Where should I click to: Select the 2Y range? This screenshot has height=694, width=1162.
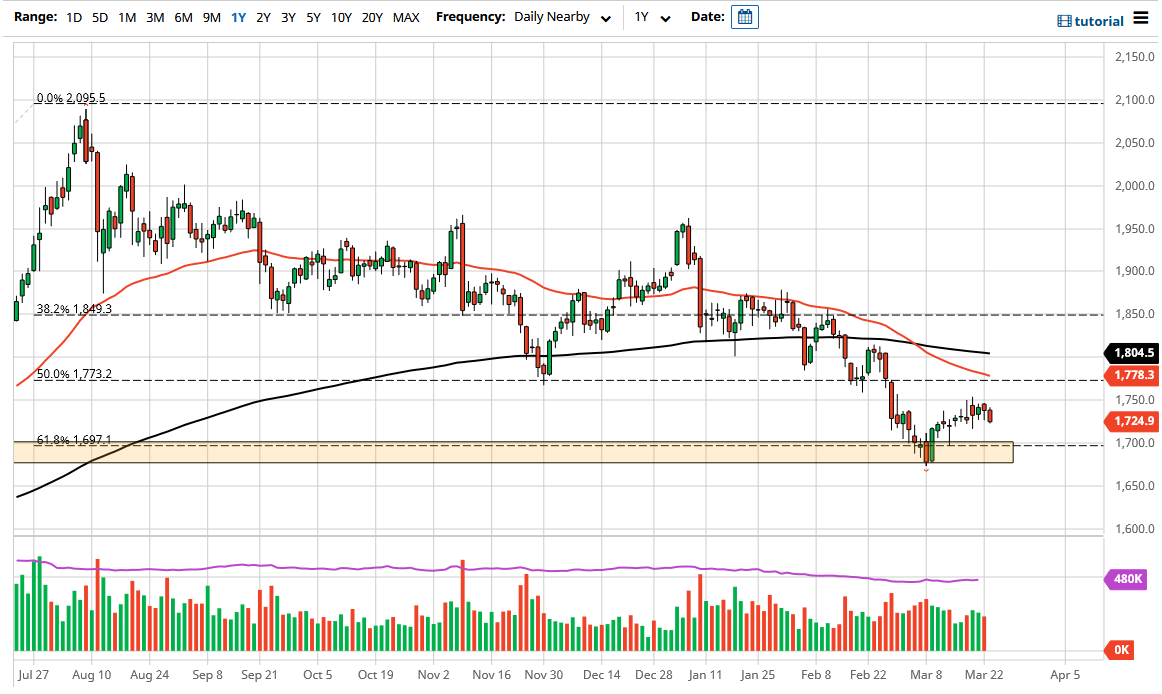(x=263, y=17)
